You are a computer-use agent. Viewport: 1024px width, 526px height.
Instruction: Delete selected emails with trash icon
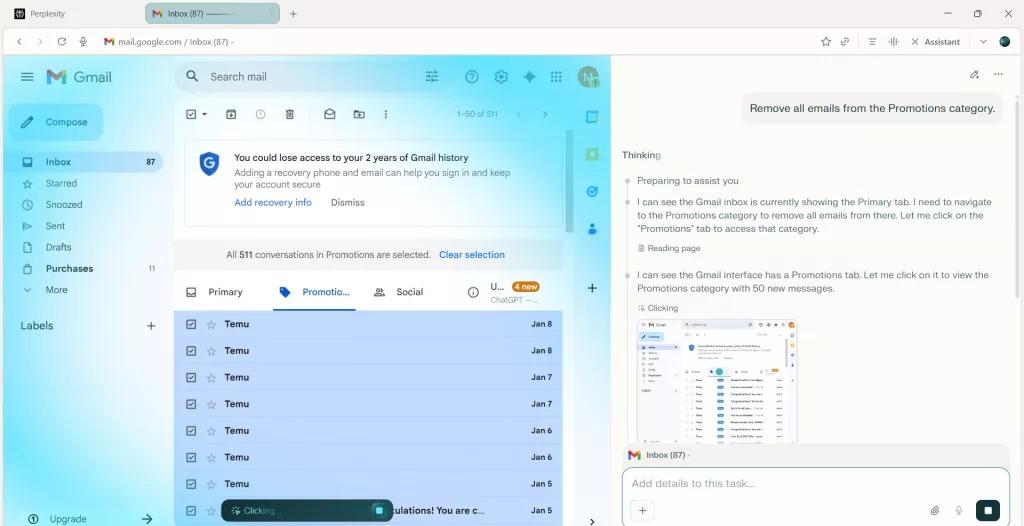(x=290, y=114)
